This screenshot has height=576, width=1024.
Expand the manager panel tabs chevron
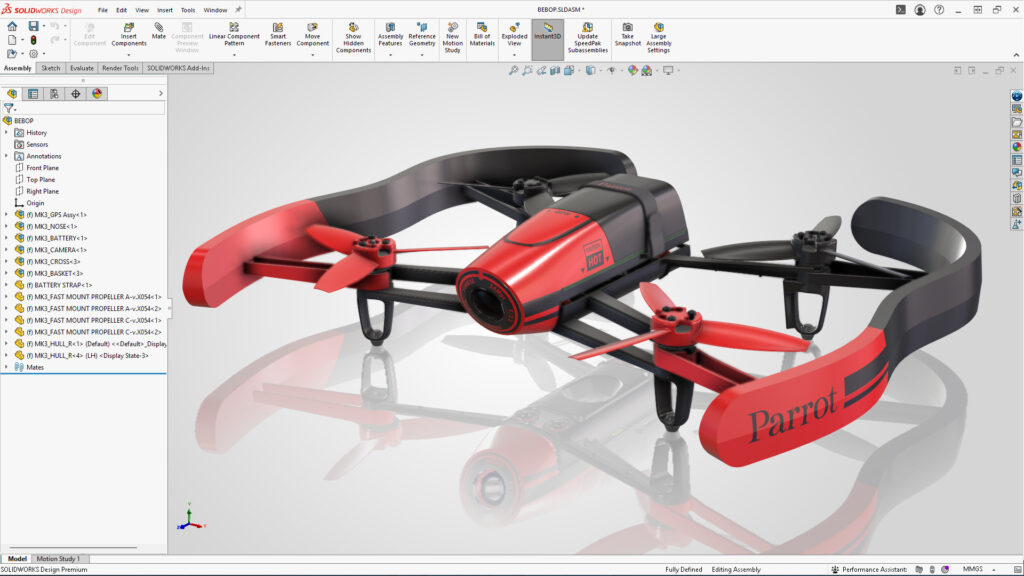[x=161, y=94]
